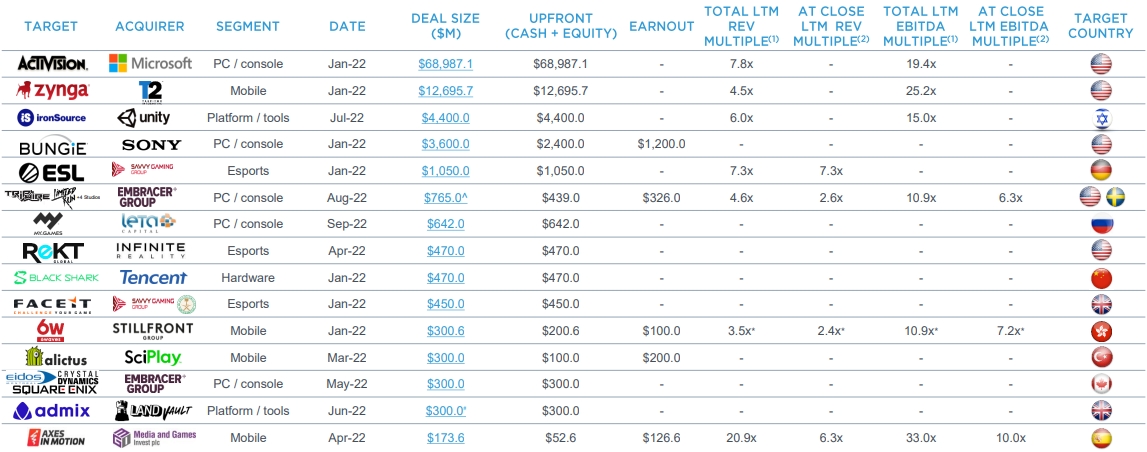
Task: Select the SEGMENT column header
Action: click(248, 26)
